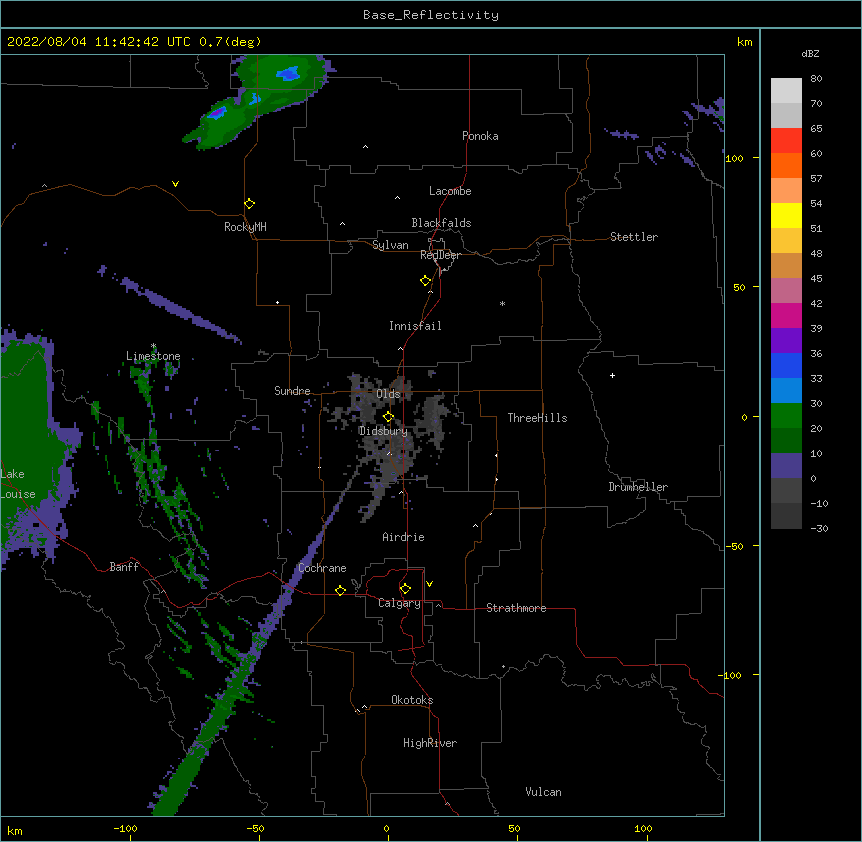862x842 pixels.
Task: Click the gray clutter echo east of Didsbury
Action: (433, 420)
